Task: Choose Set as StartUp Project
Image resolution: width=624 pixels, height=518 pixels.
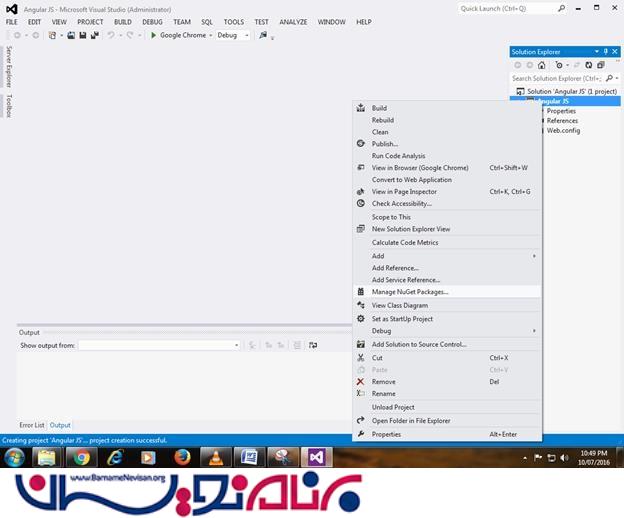Action: 402,319
